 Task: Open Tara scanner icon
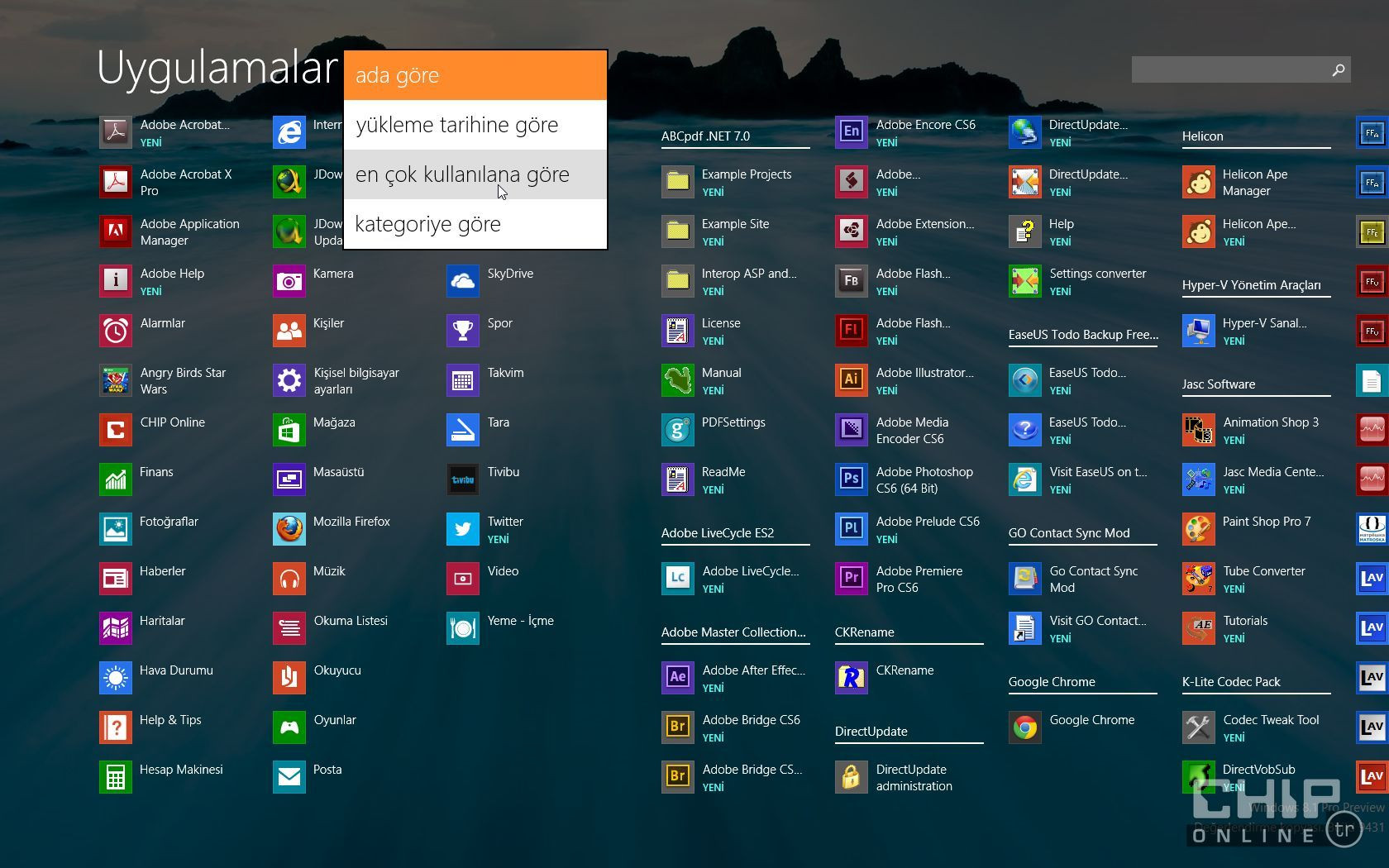click(463, 430)
